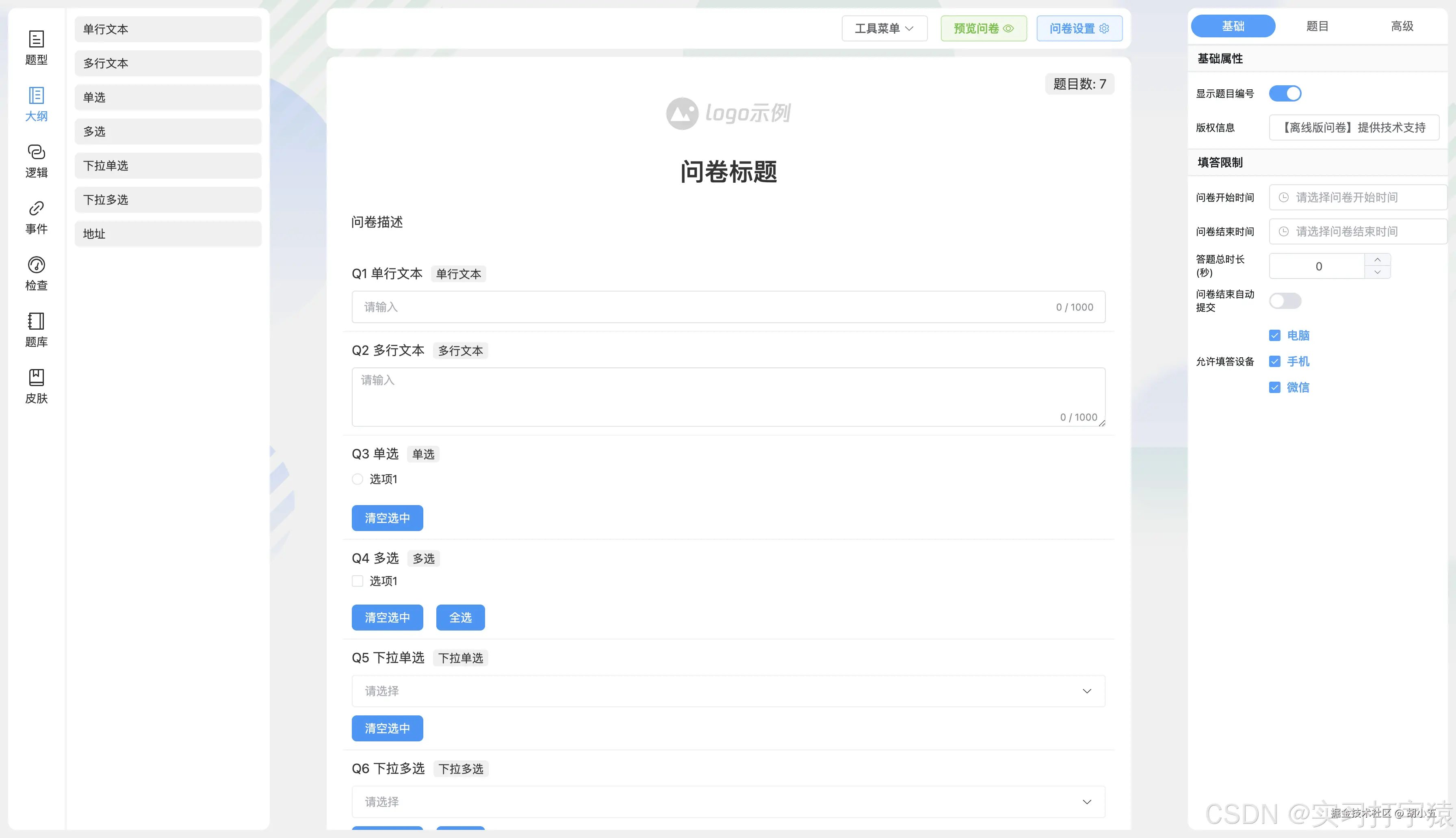This screenshot has height=838, width=1456.
Task: Click the 全选 button under Q4
Action: point(460,617)
